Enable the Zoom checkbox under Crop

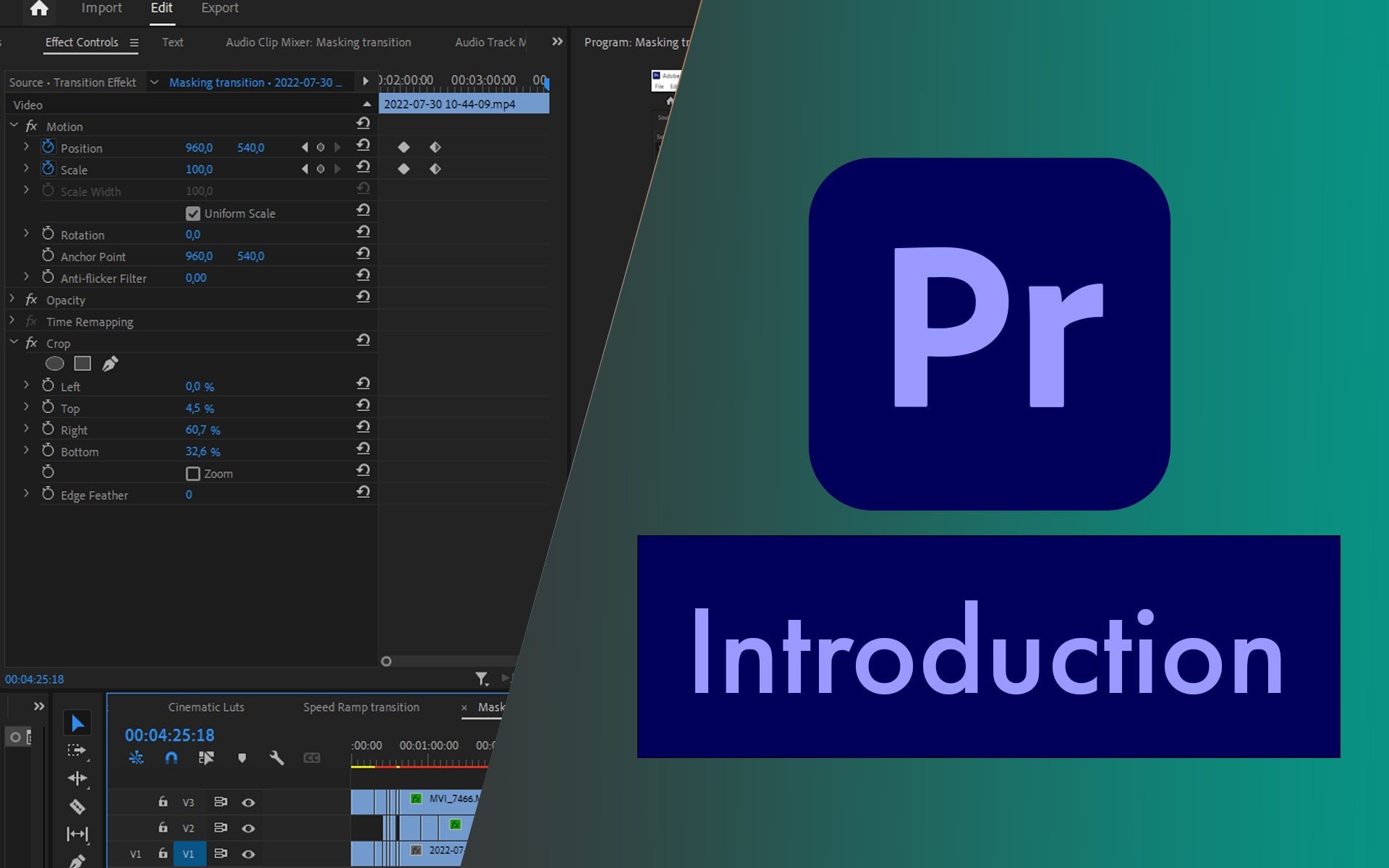(192, 474)
